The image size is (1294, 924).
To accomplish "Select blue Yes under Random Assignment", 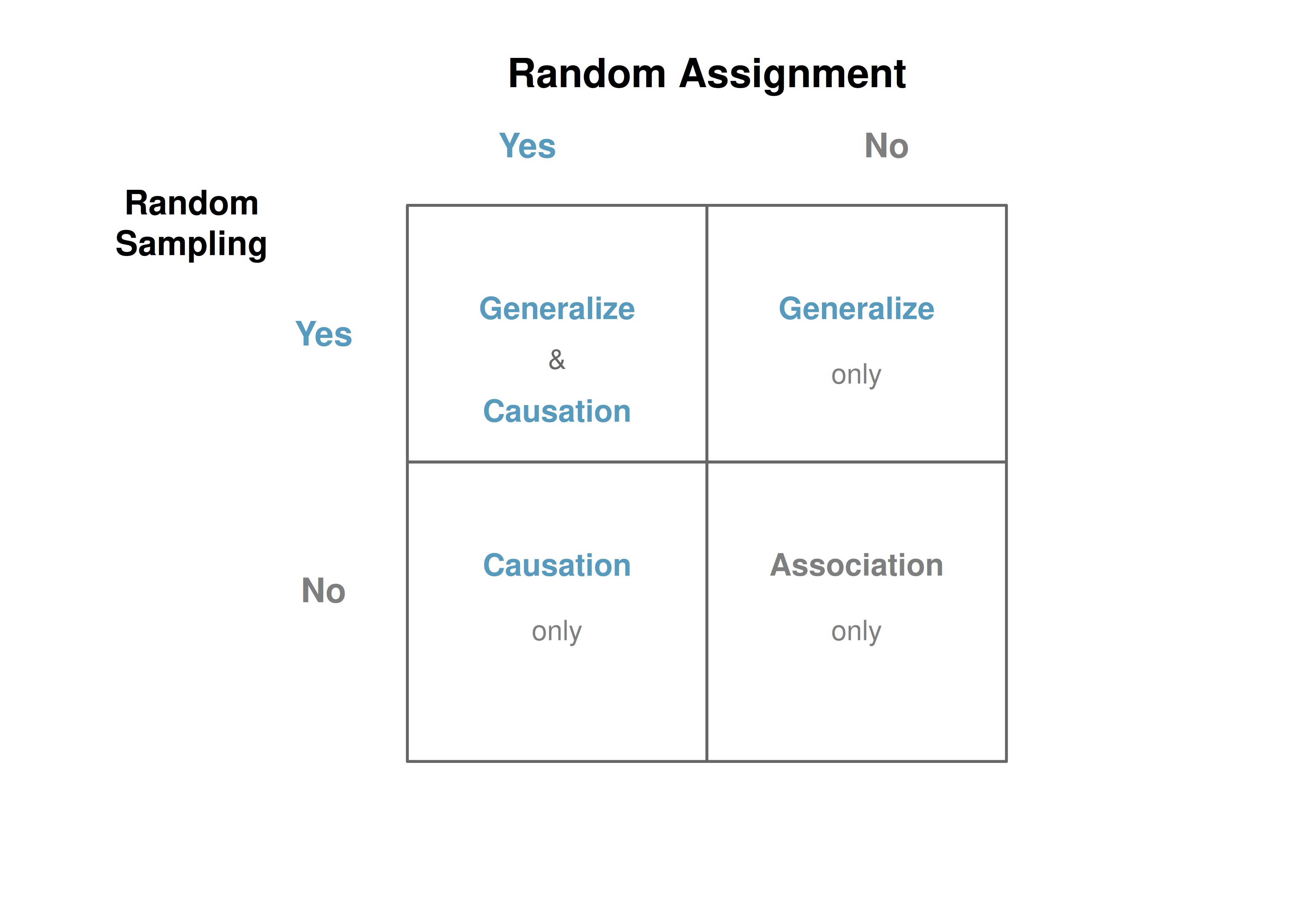I will pyautogui.click(x=527, y=146).
